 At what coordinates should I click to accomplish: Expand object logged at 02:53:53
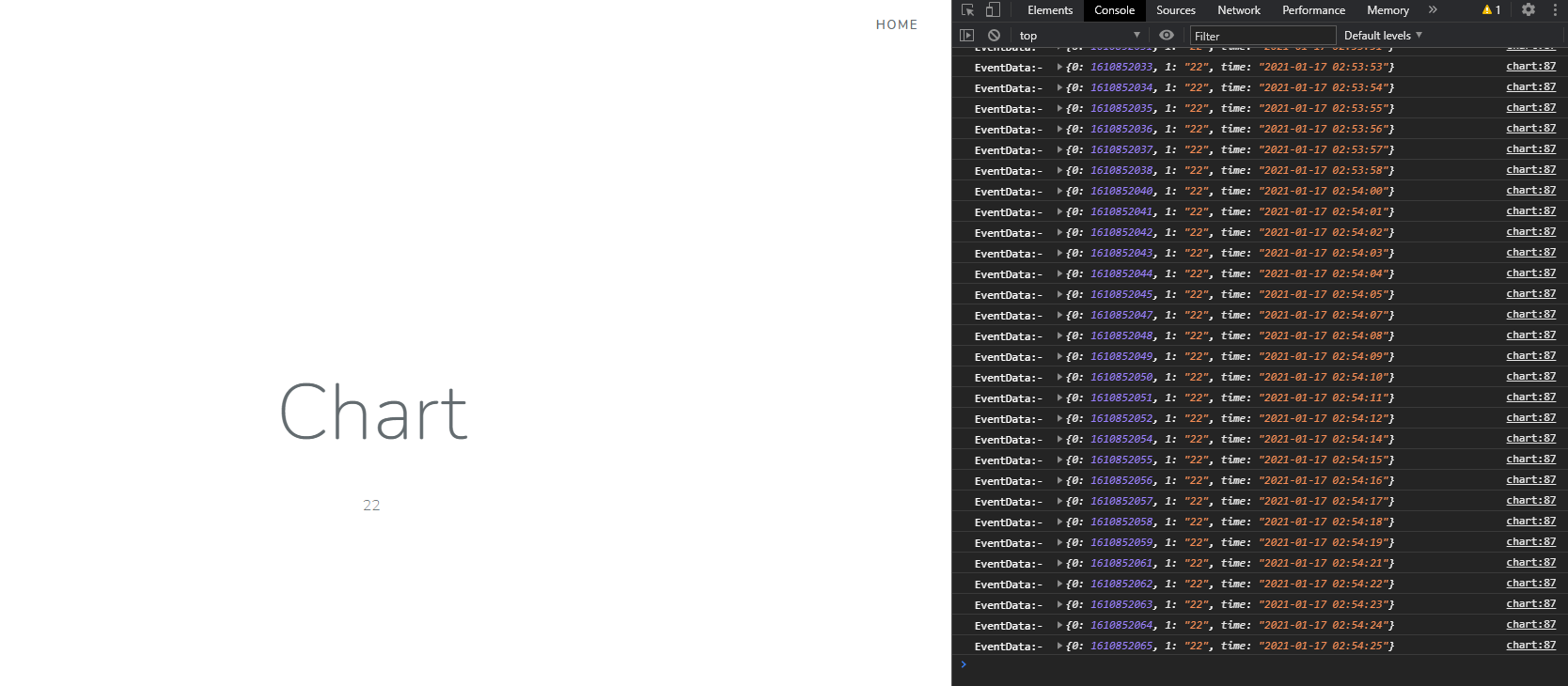pos(1059,68)
